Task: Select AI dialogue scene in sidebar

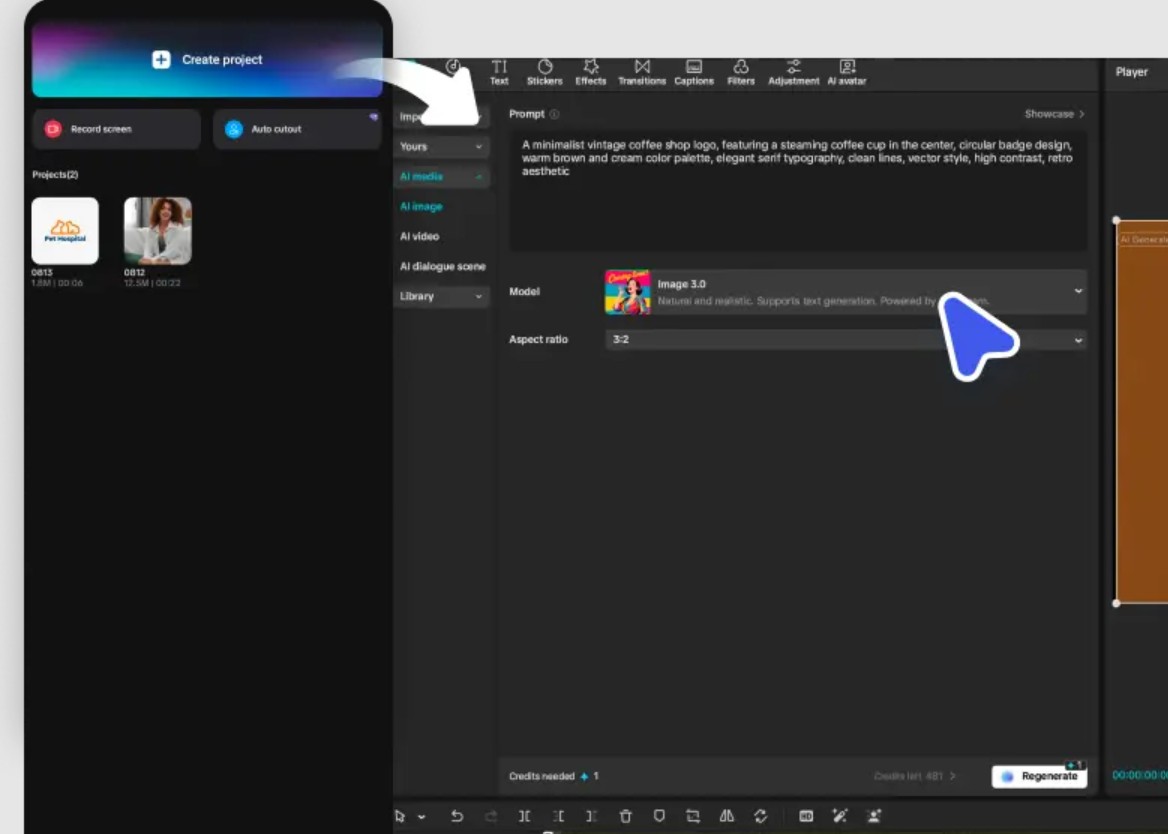Action: 442,266
